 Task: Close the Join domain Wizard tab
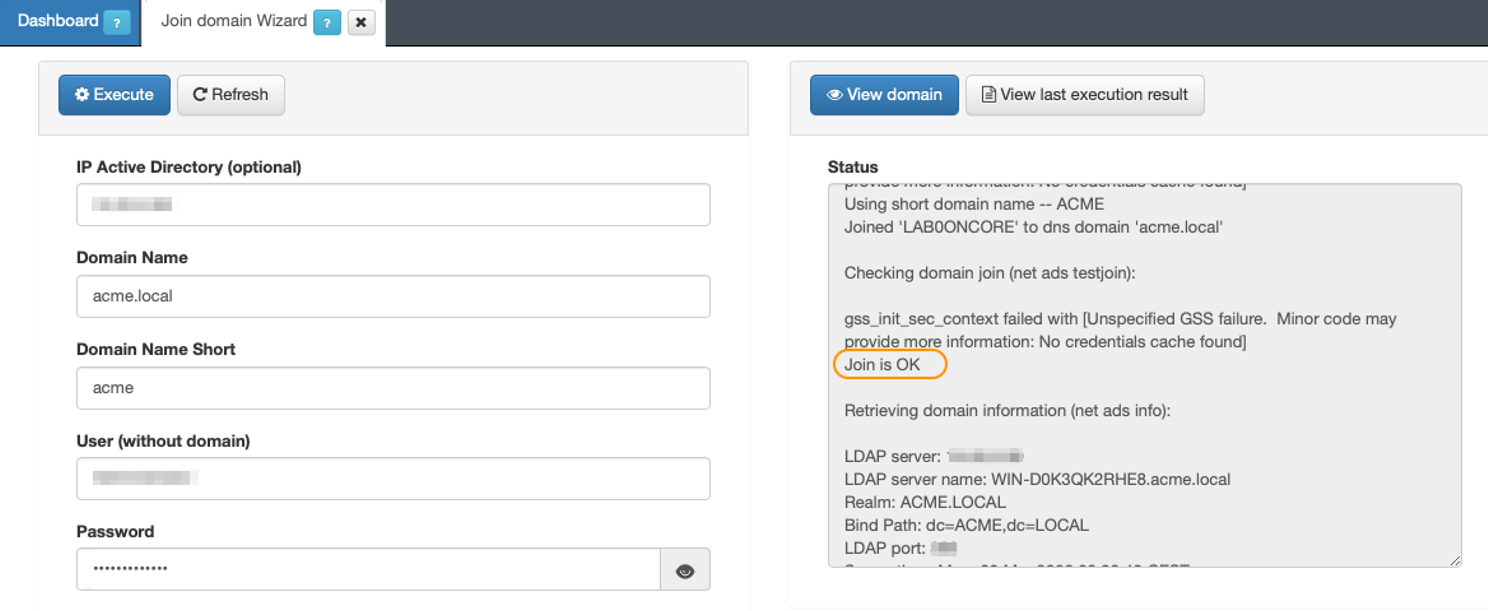click(x=361, y=22)
